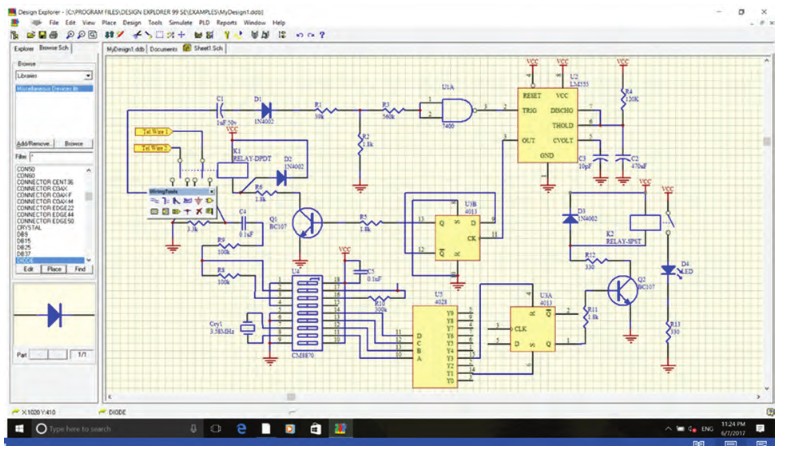Click the Help question mark icon

pos(322,35)
